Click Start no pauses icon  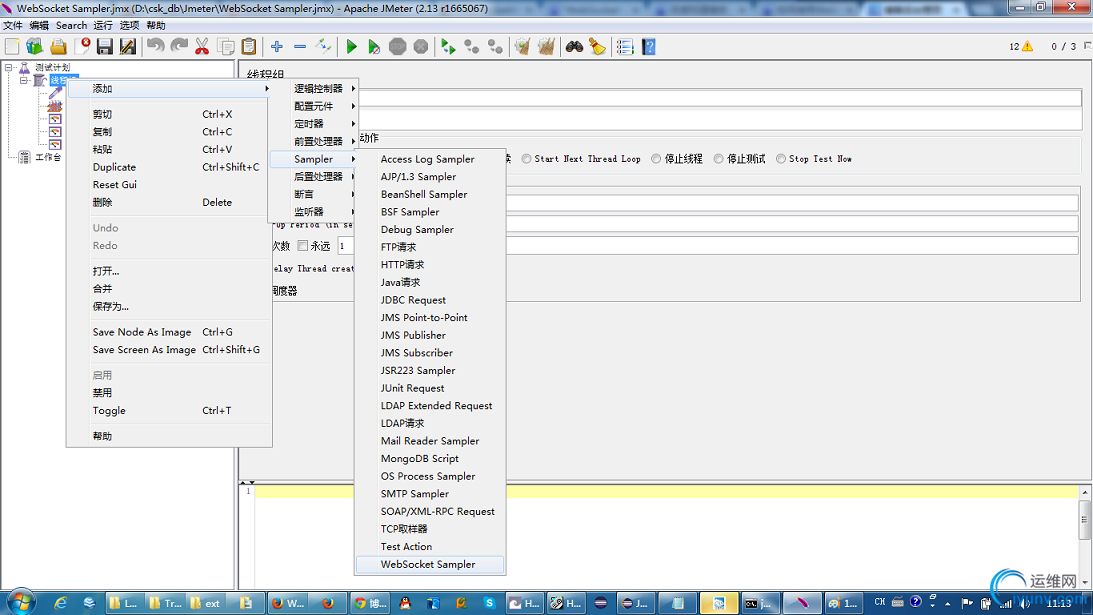pyautogui.click(x=374, y=47)
